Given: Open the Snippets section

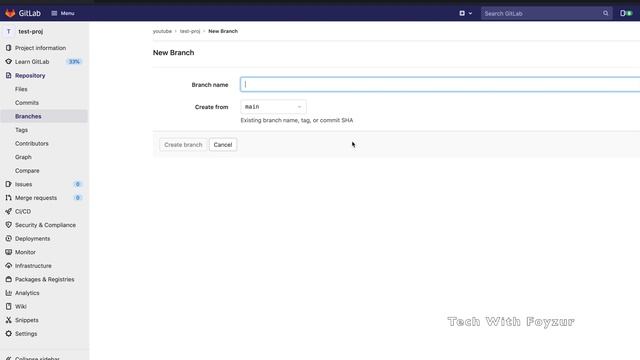Looking at the screenshot, I should [27, 320].
